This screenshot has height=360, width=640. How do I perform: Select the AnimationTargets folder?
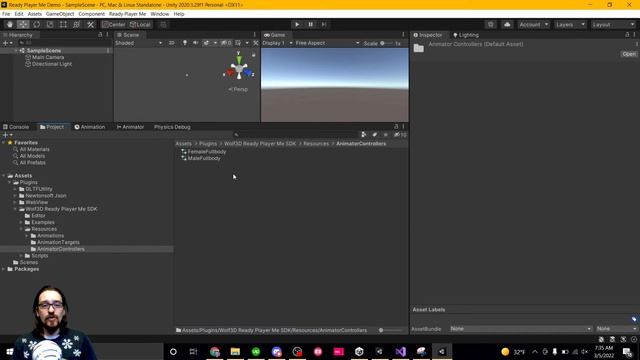coord(55,242)
